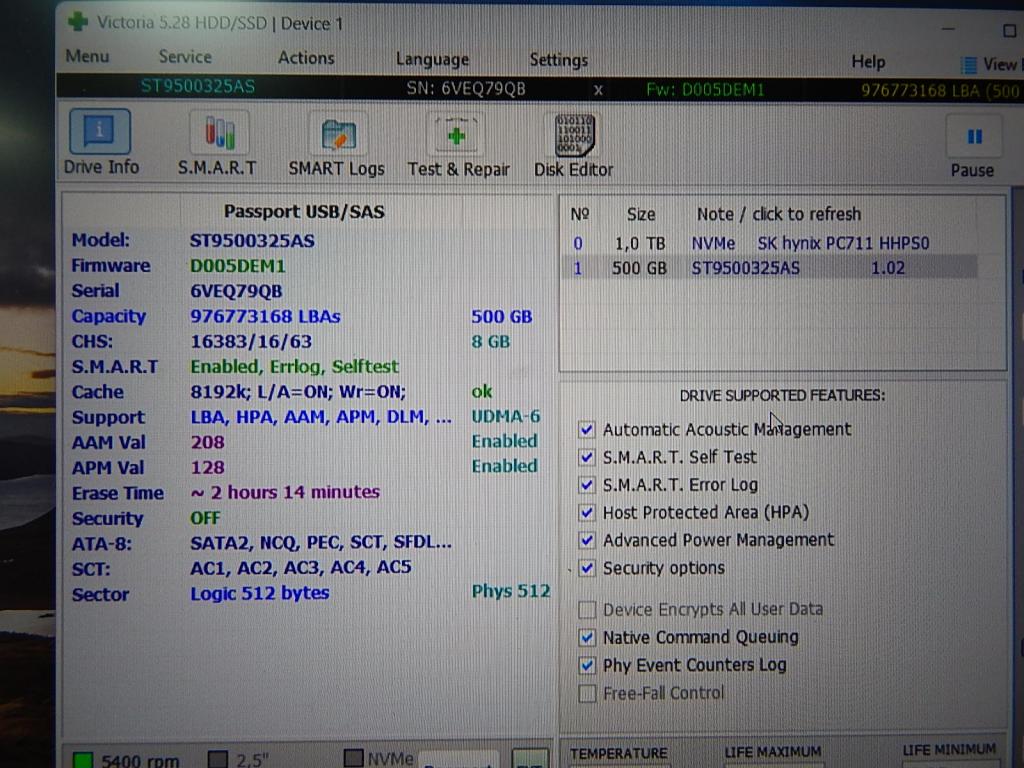Open the Menu menu
Screen dimensions: 1024x768
(87, 56)
